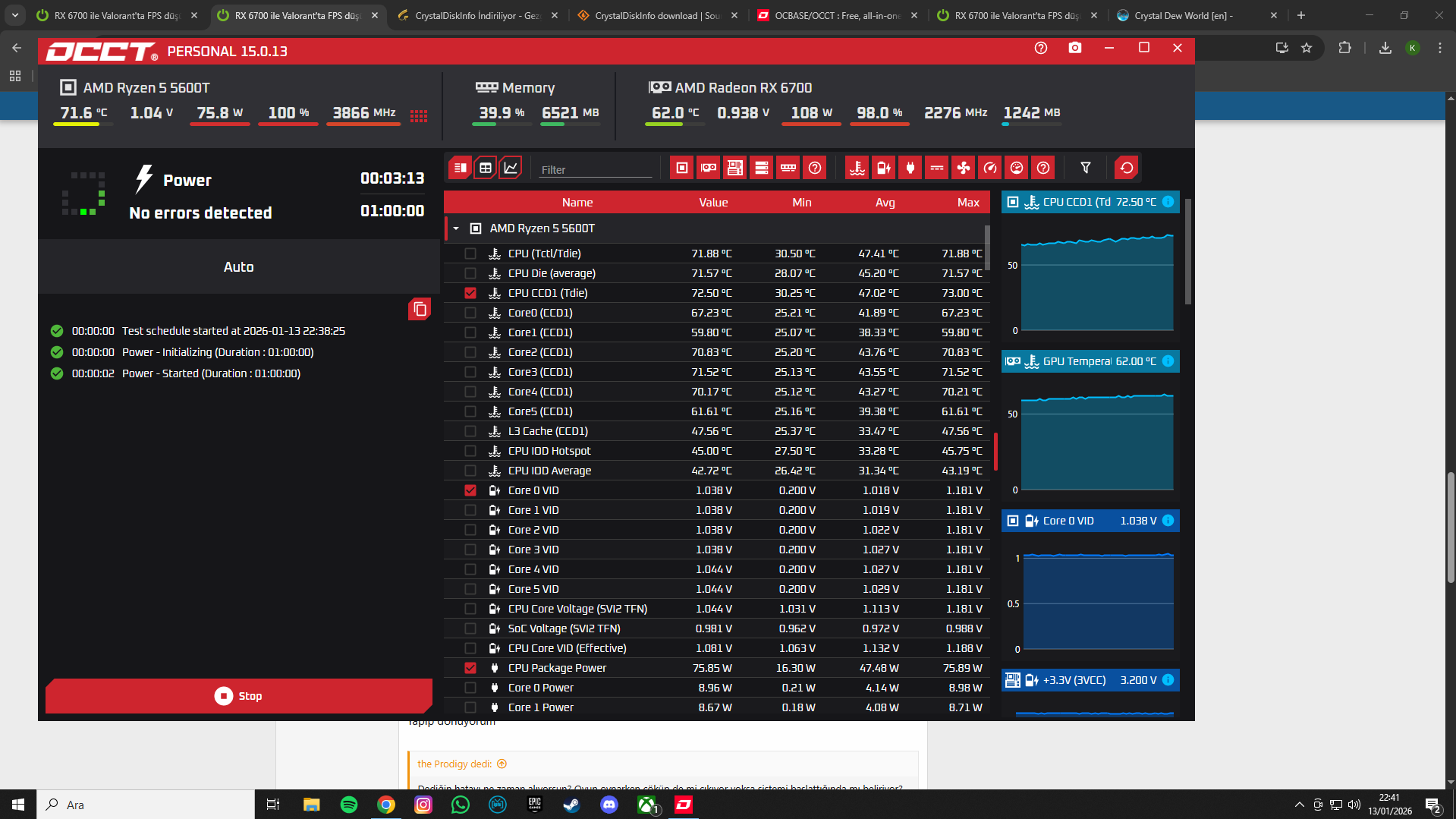Open a new Chrome tab
This screenshot has width=1456, height=819.
[x=1301, y=15]
